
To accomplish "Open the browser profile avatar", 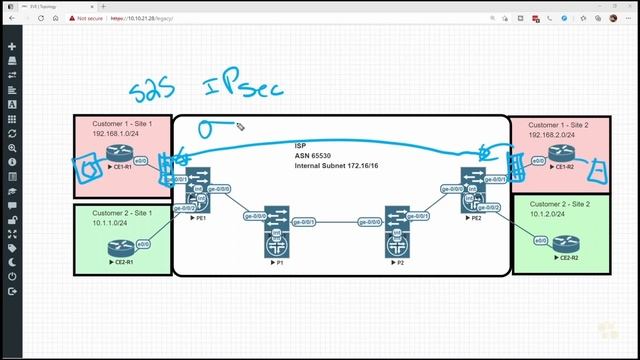I will click(x=613, y=18).
